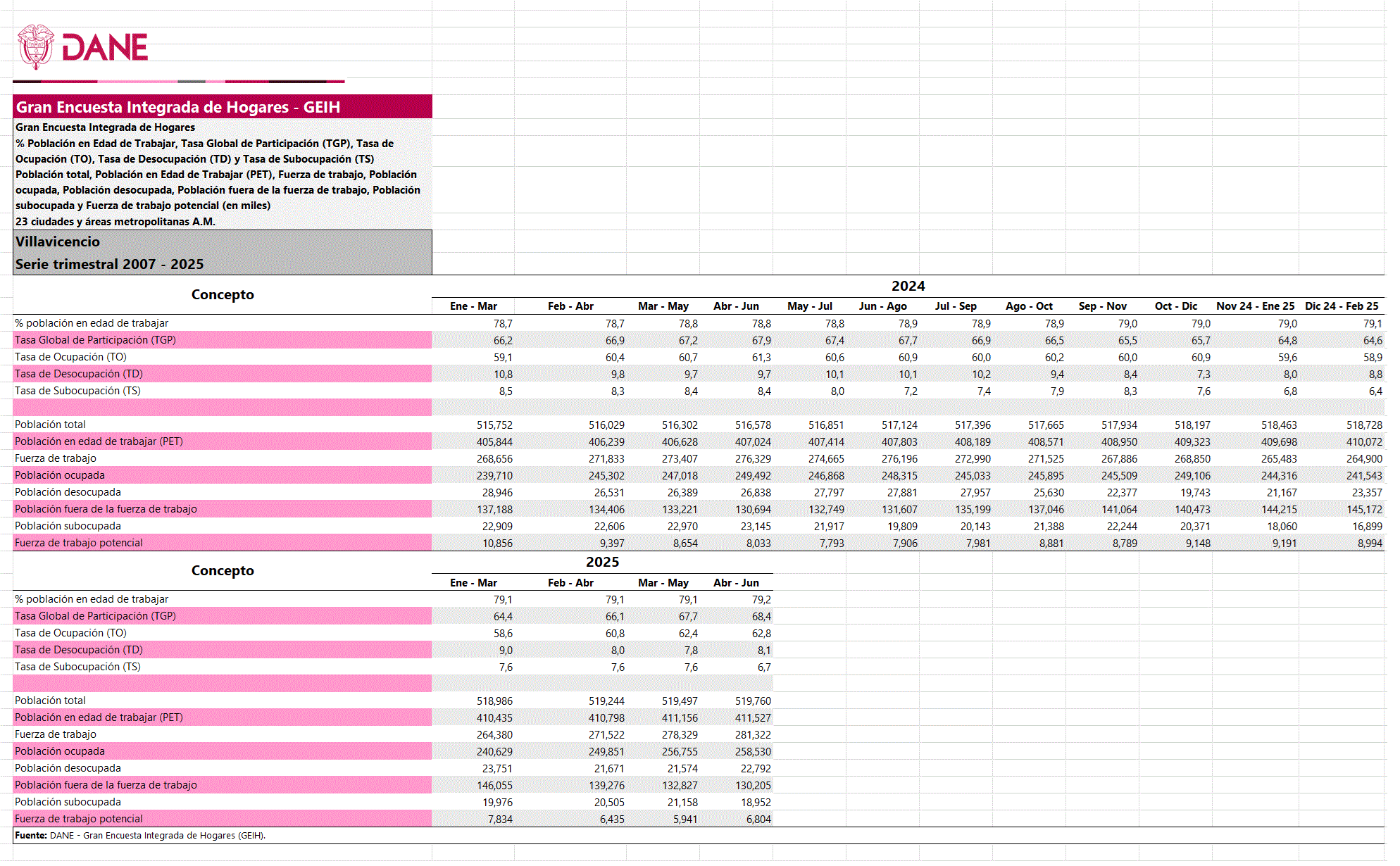
Task: Click the 'Ago - Oct' column header
Action: (1029, 306)
